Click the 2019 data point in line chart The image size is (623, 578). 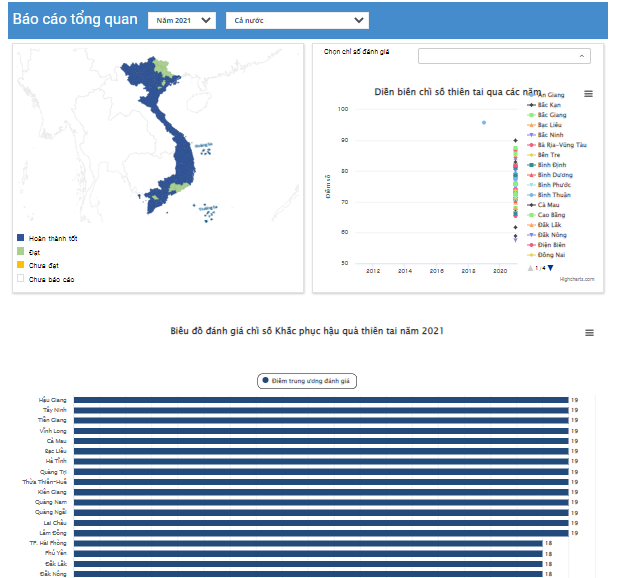click(484, 123)
